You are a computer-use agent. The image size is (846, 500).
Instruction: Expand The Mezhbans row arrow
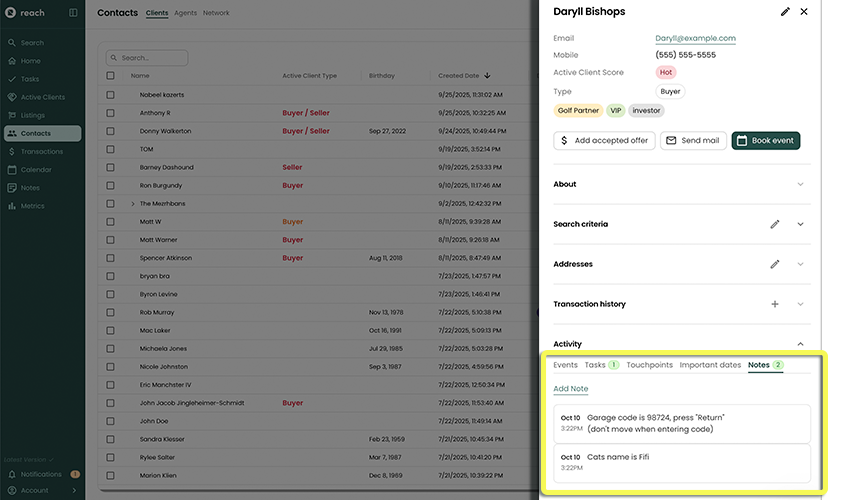[133, 204]
